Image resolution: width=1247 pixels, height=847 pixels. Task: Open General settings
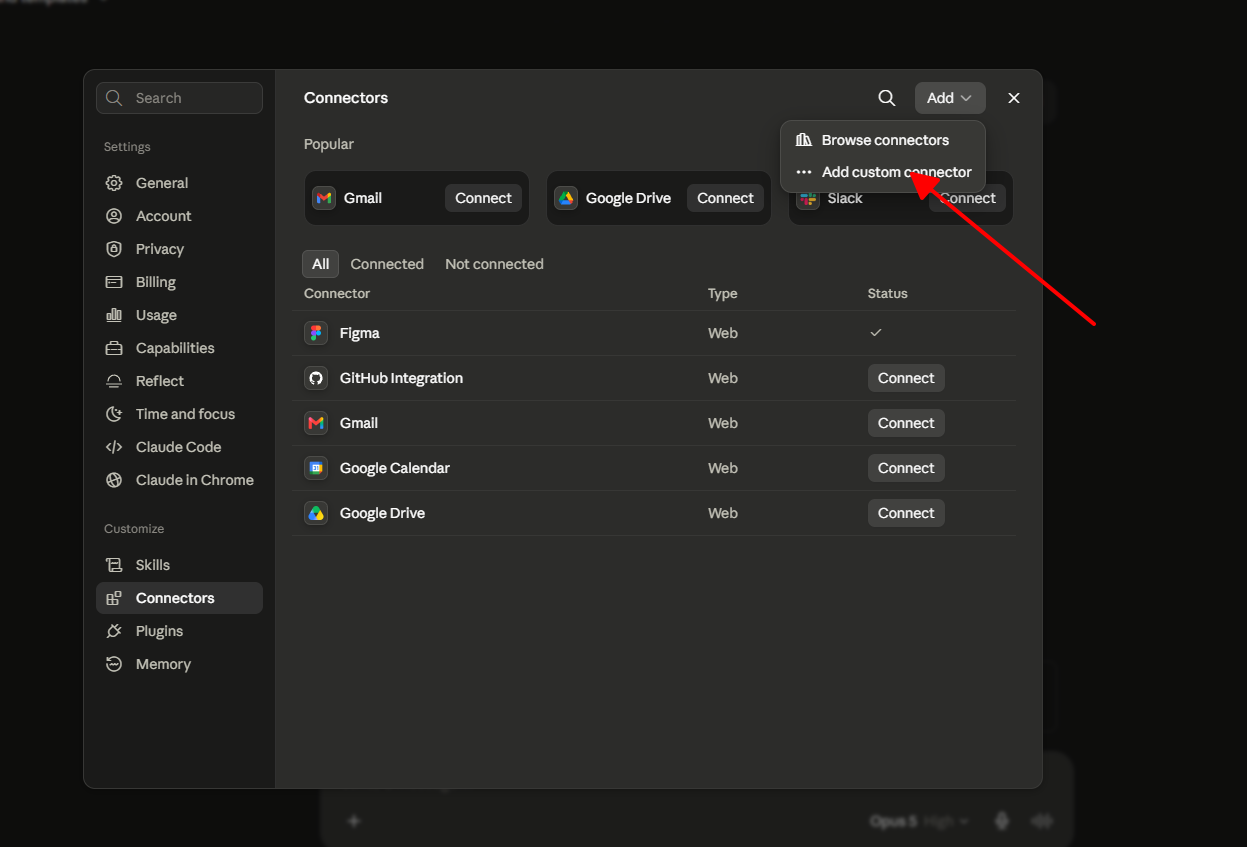(180, 183)
